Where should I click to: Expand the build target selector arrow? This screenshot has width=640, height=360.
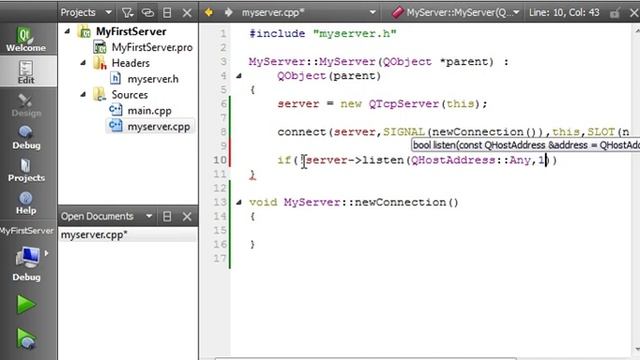(47, 253)
